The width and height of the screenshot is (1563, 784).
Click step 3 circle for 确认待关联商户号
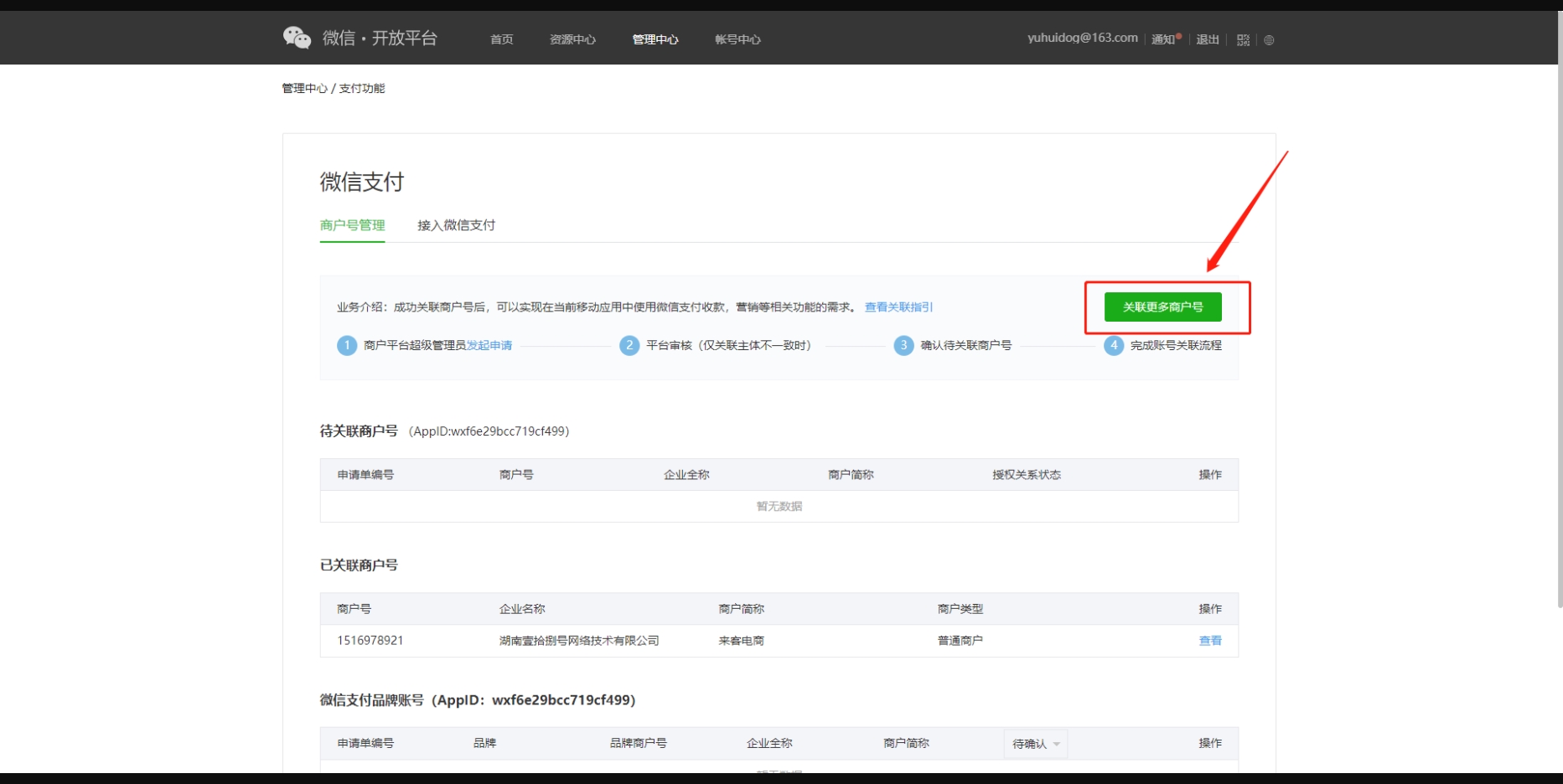tap(903, 345)
